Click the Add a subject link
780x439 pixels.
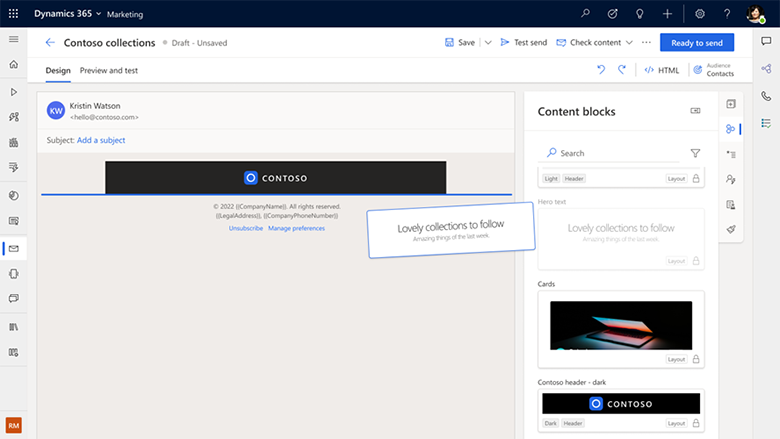tap(101, 140)
